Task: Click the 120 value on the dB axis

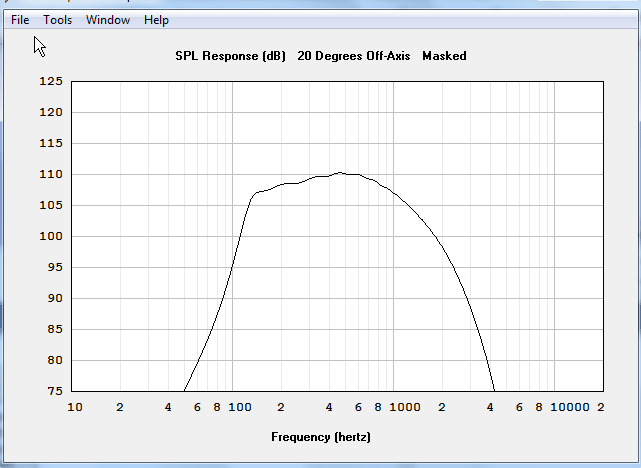Action: tap(51, 112)
